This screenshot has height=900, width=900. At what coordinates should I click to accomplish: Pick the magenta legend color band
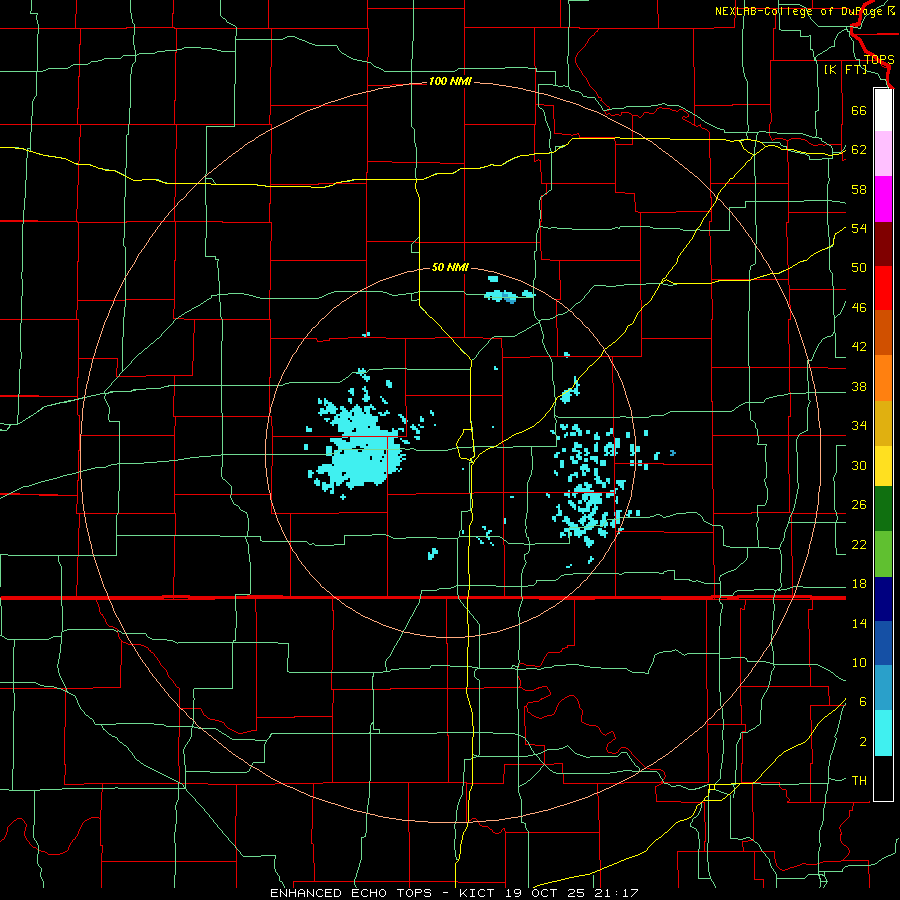(x=883, y=199)
